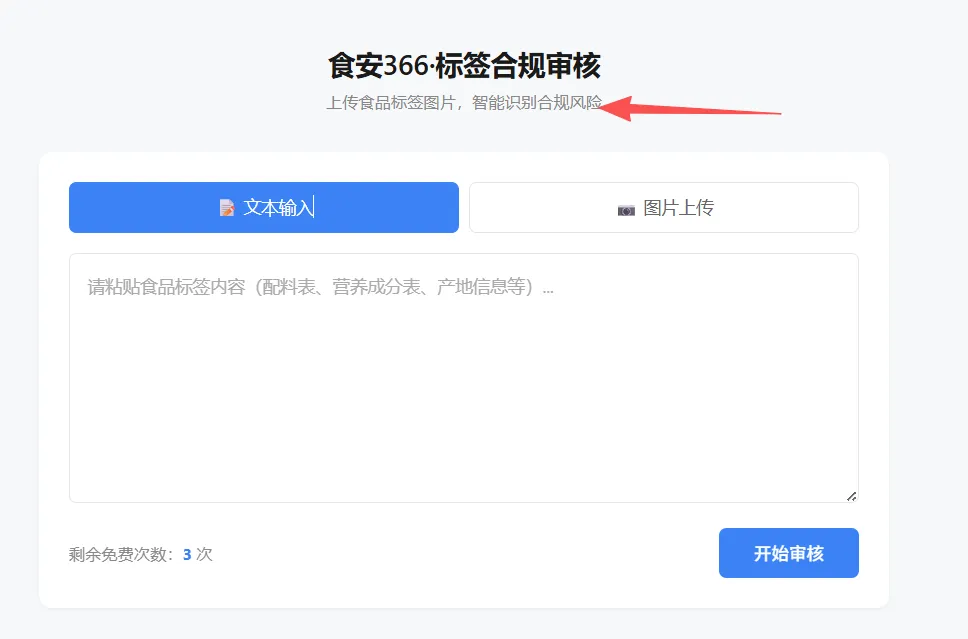Open the image upload panel
Viewport: 968px width, 639px height.
click(663, 206)
